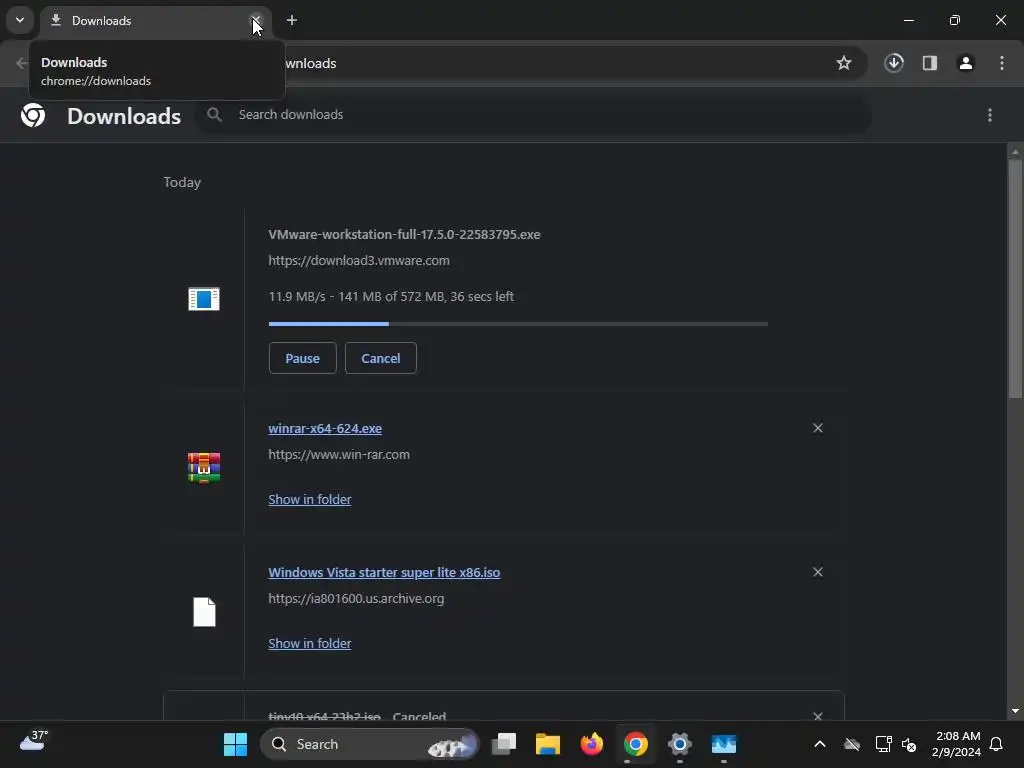The width and height of the screenshot is (1024, 768).
Task: Pause the VMware workstation download
Action: (302, 358)
